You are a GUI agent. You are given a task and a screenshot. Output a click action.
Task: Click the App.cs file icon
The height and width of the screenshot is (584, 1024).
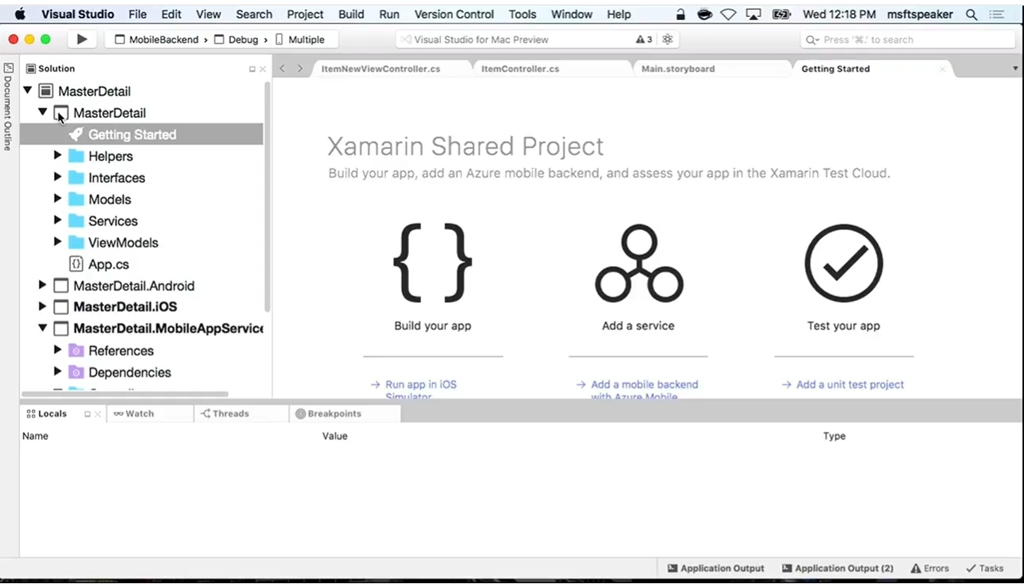[x=76, y=264]
